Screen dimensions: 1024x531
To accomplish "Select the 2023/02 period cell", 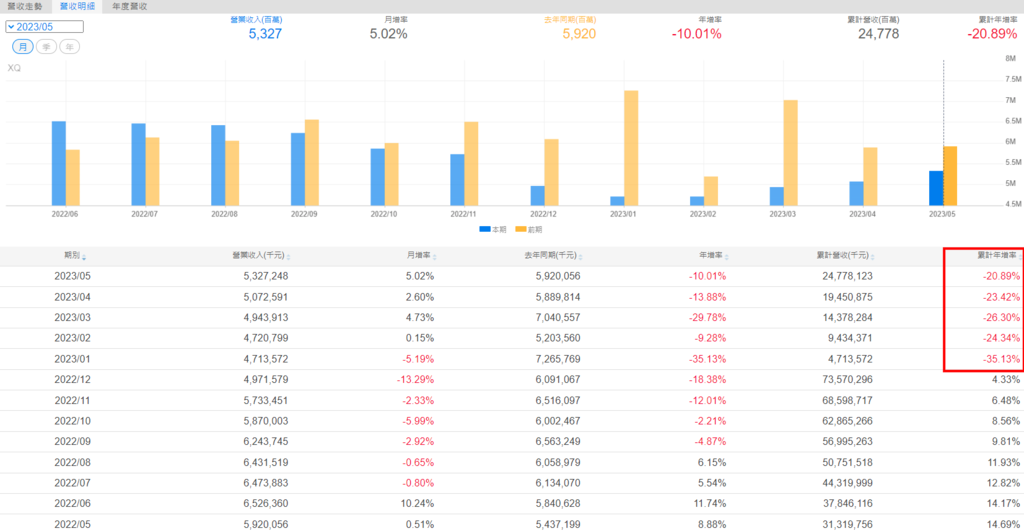I will point(72,338).
